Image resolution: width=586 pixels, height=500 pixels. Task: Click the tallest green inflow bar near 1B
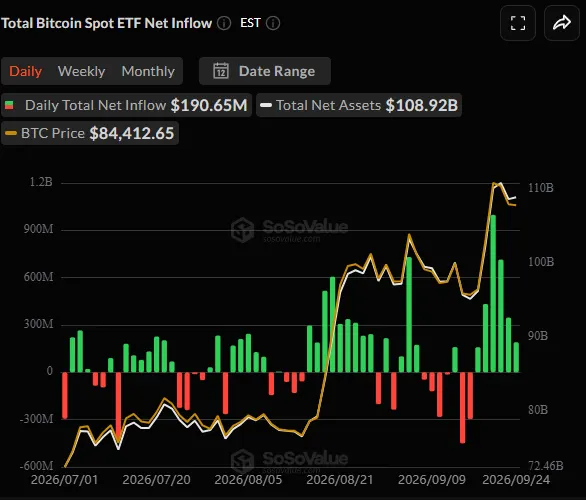click(493, 293)
